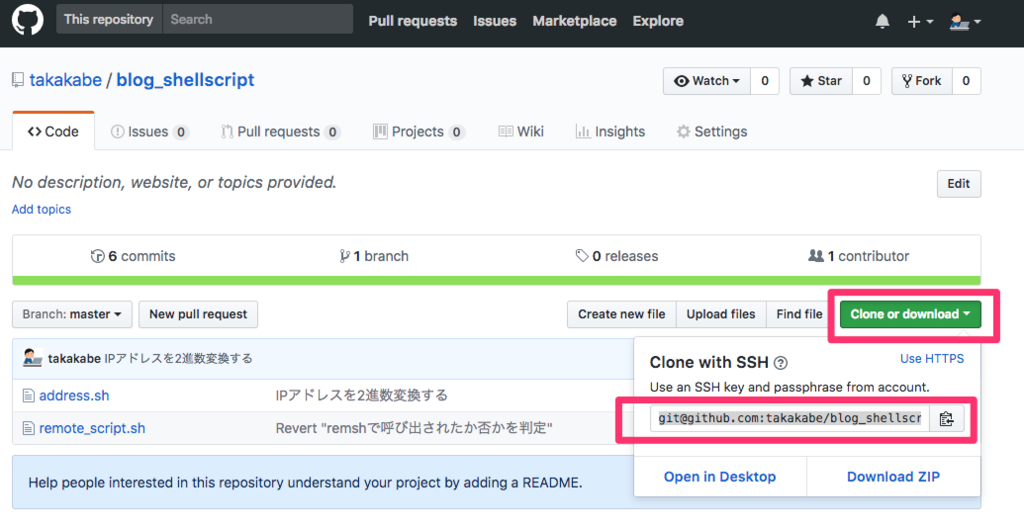Click Download ZIP

click(x=893, y=477)
